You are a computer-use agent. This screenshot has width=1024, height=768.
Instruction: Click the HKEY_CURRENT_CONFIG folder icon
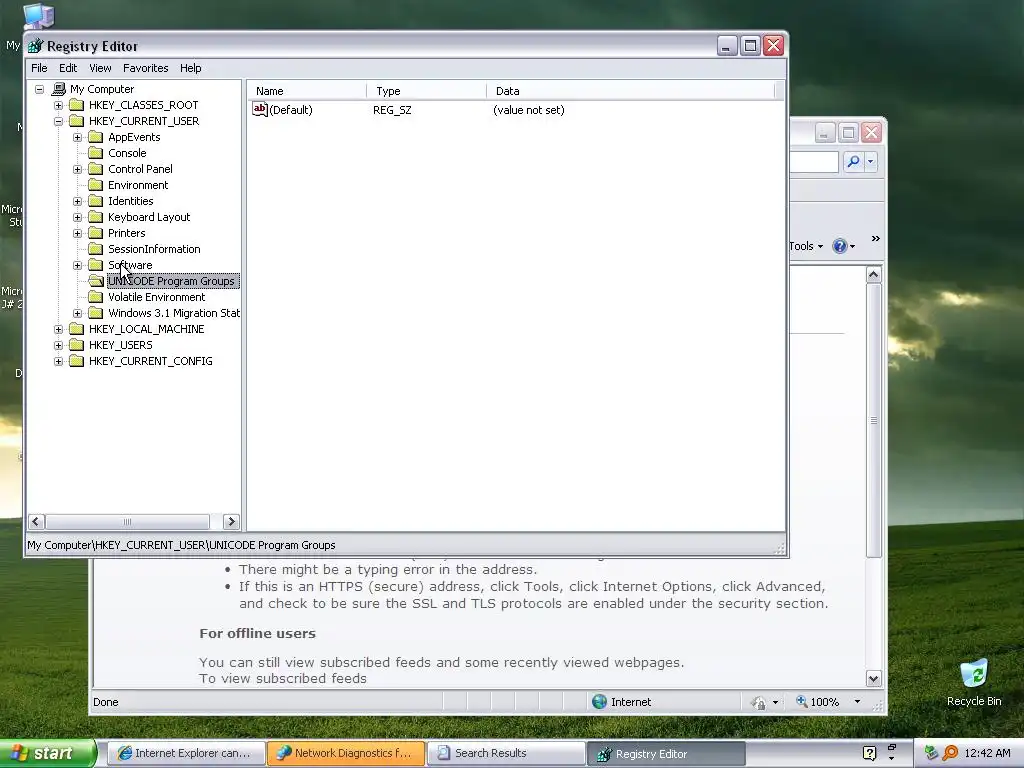tap(77, 360)
